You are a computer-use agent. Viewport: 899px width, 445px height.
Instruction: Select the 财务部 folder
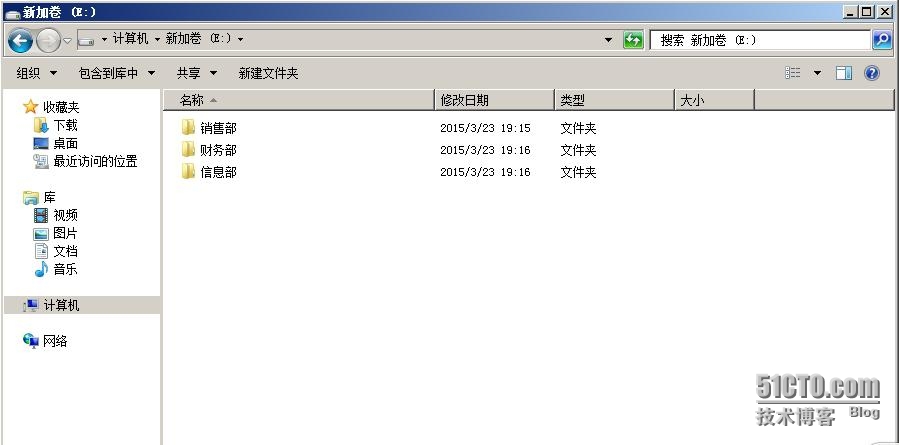click(x=218, y=150)
